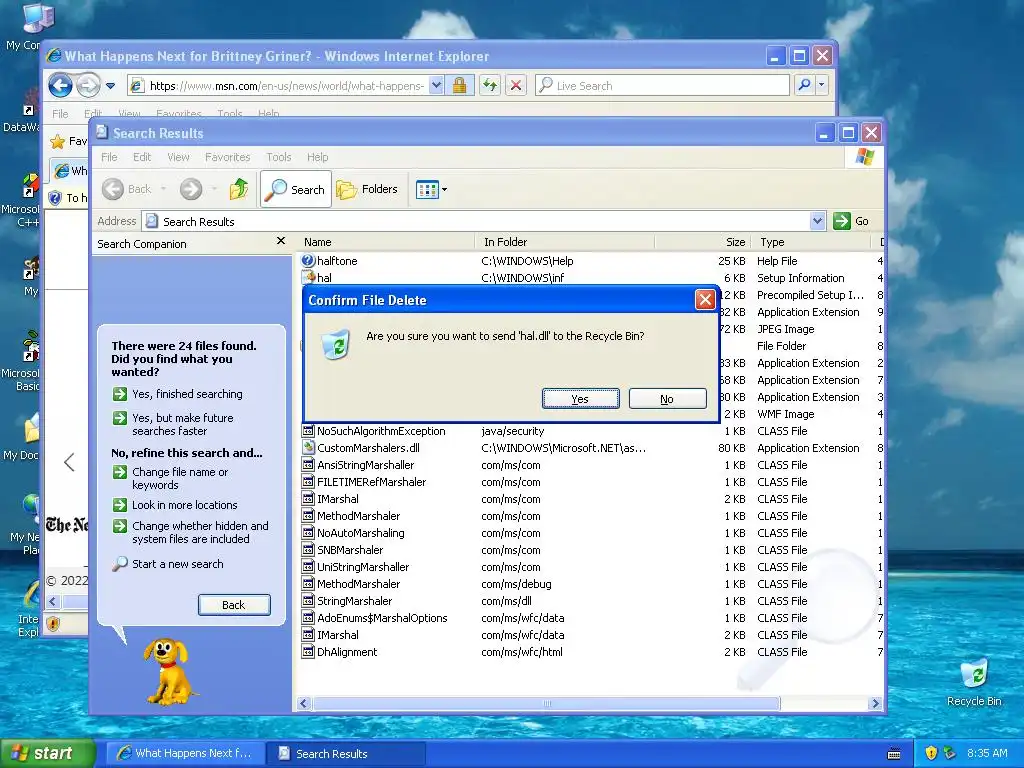Click the Internet Explorer stop icon
The height and width of the screenshot is (768, 1024).
tap(516, 85)
